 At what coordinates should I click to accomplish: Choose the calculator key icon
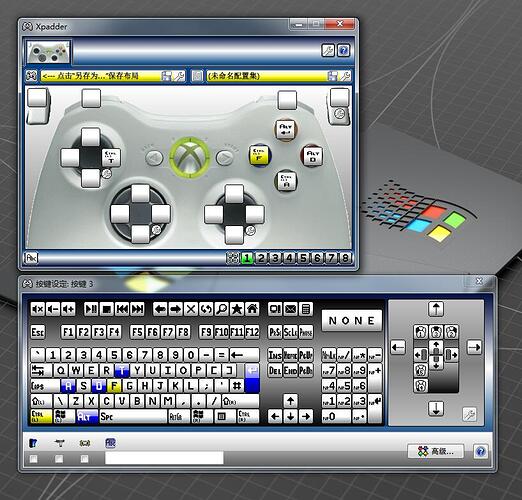pos(306,309)
